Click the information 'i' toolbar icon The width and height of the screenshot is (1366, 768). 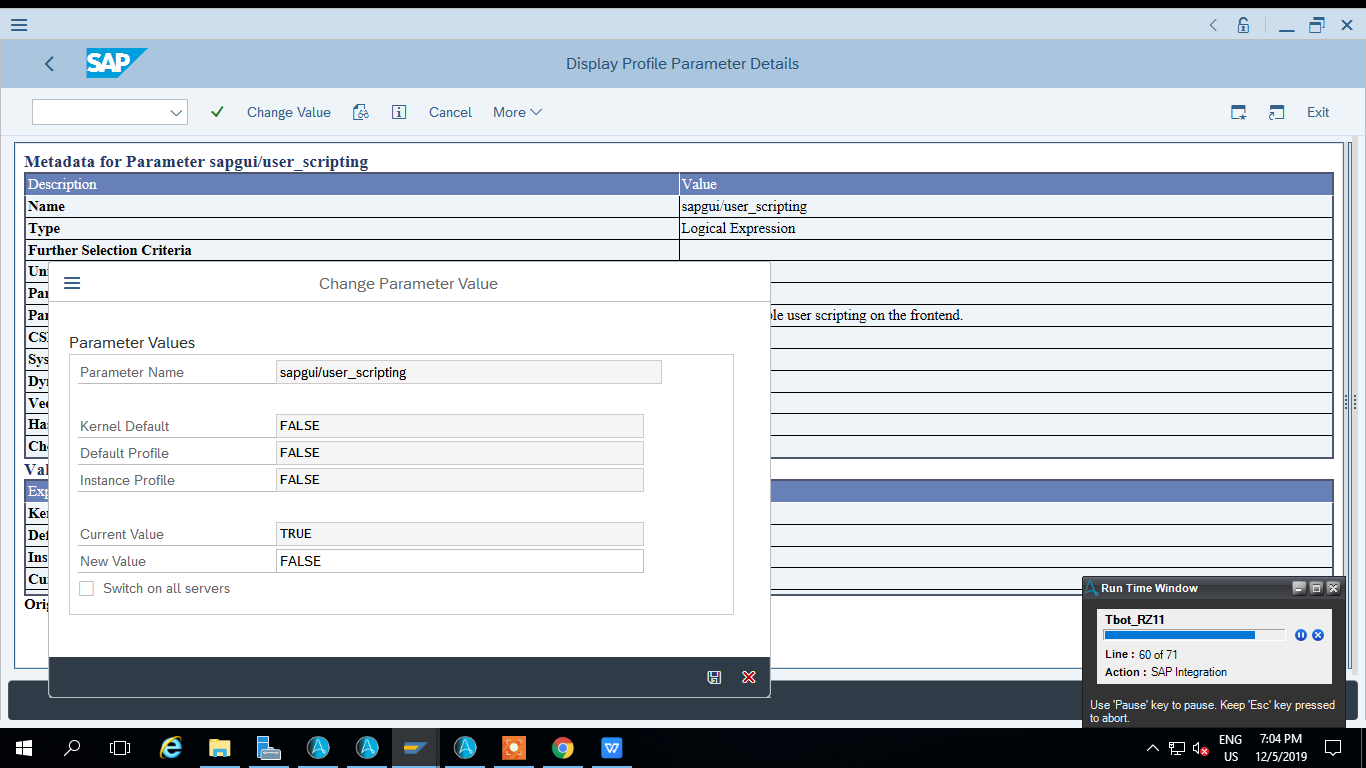click(x=399, y=112)
